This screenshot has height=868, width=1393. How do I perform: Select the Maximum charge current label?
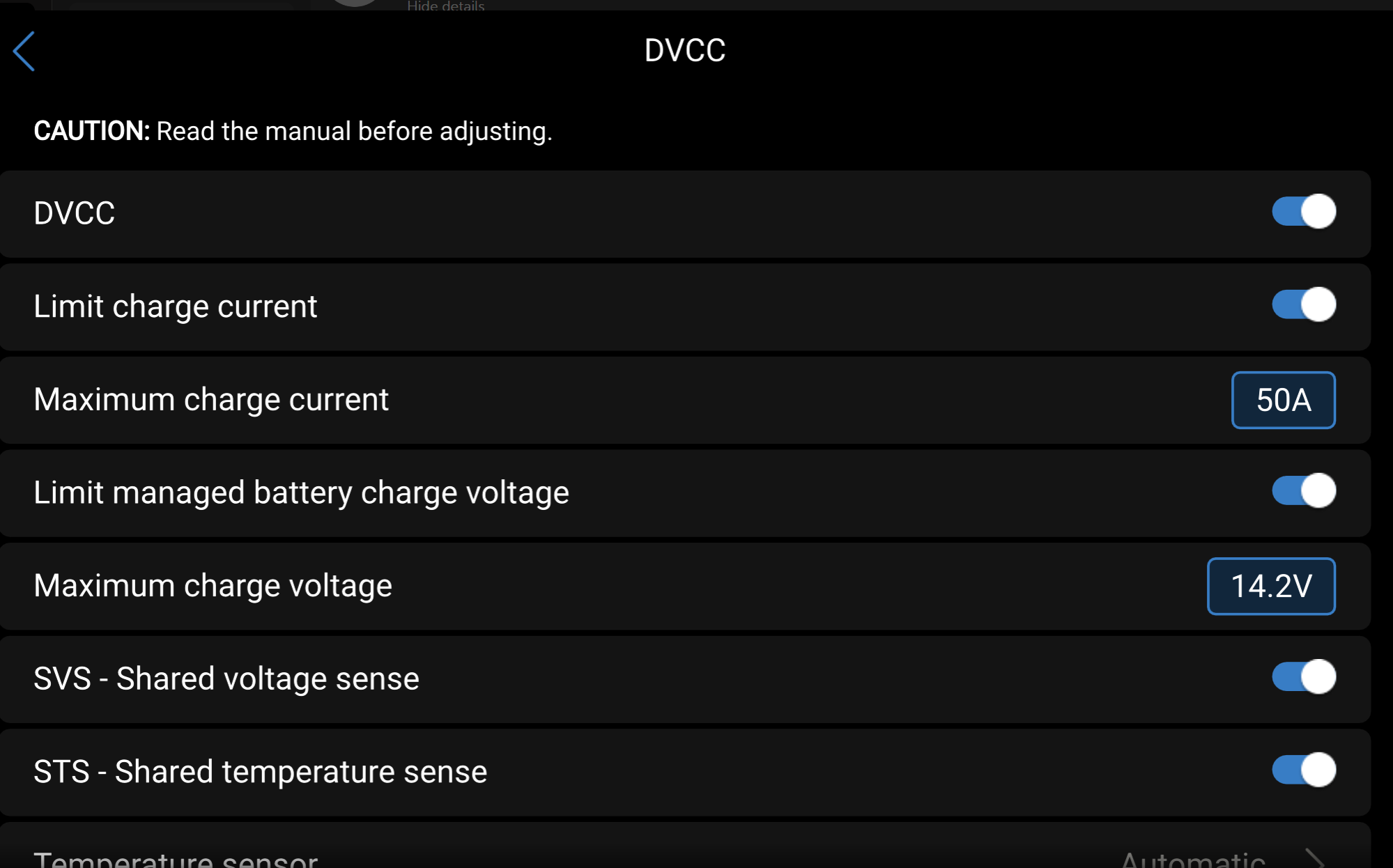coord(211,400)
